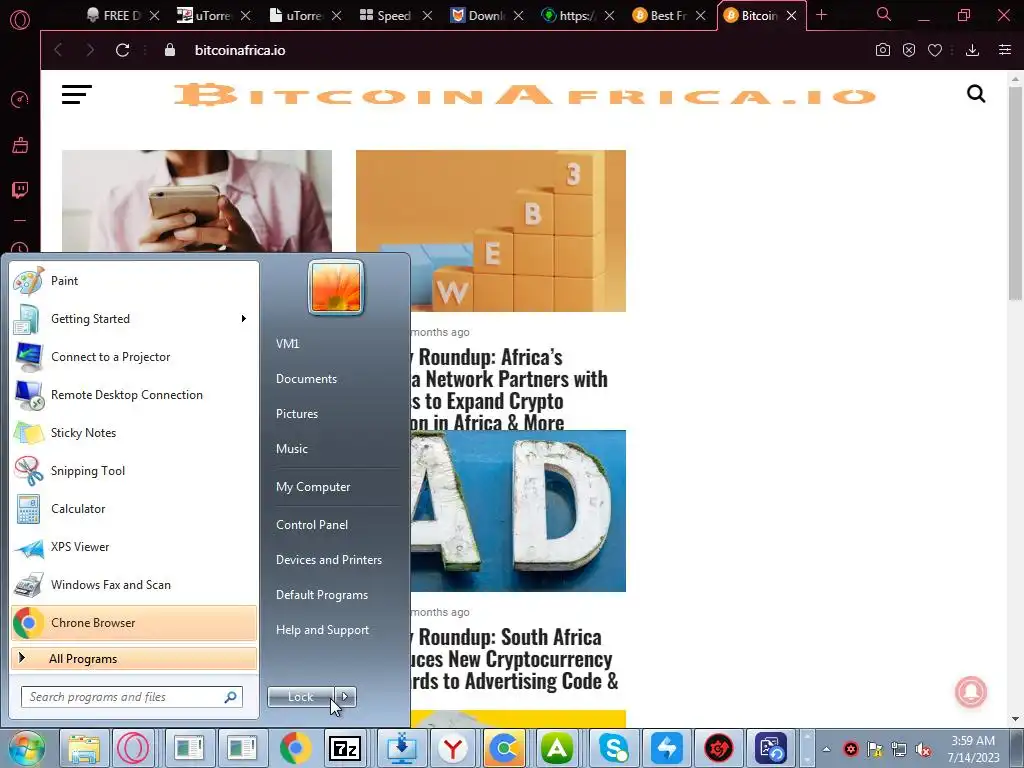1024x768 pixels.
Task: Reload the bitcoinafrica.io page
Action: pos(122,50)
